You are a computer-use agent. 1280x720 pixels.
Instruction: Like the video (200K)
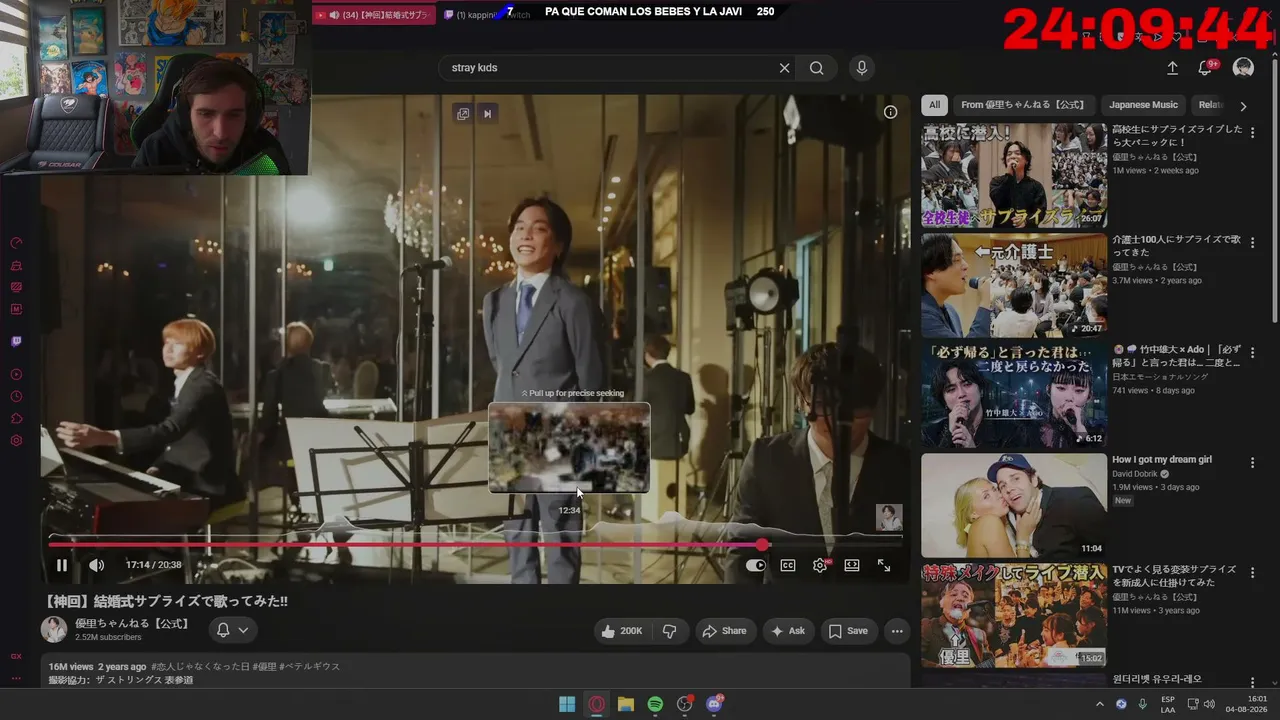coord(621,631)
